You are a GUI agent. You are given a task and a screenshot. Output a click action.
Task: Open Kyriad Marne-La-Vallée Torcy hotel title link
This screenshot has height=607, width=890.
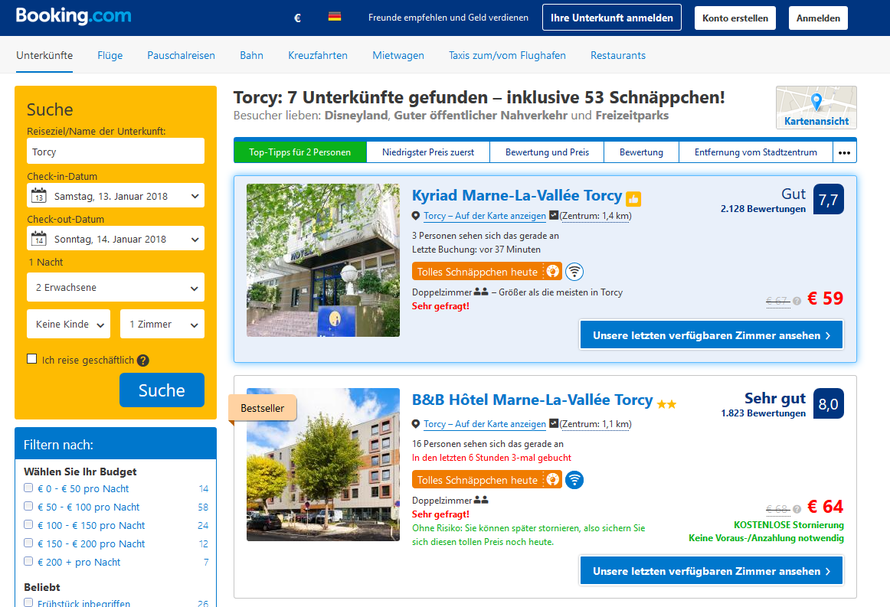517,195
